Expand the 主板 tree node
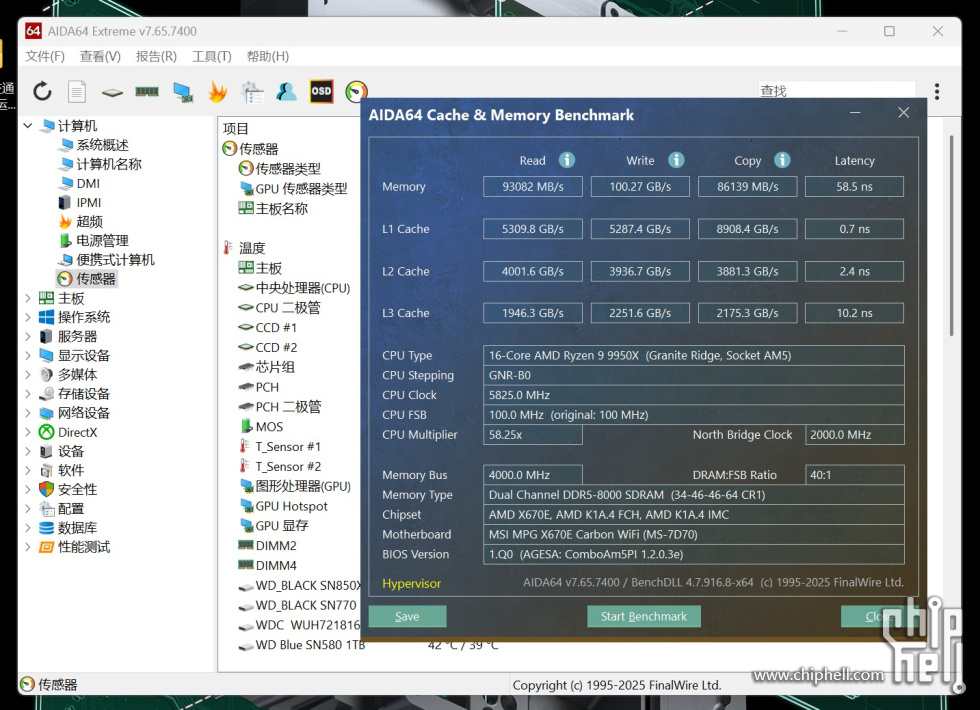Viewport: 980px width, 710px height. click(x=28, y=298)
